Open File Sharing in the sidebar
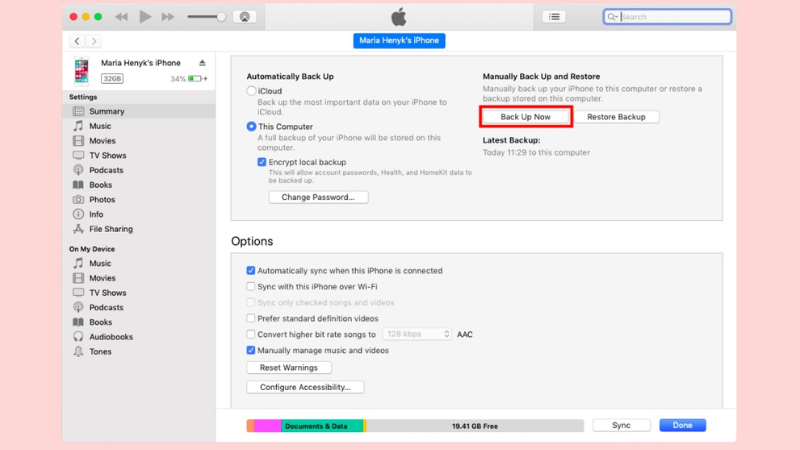This screenshot has height=450, width=800. click(x=139, y=230)
